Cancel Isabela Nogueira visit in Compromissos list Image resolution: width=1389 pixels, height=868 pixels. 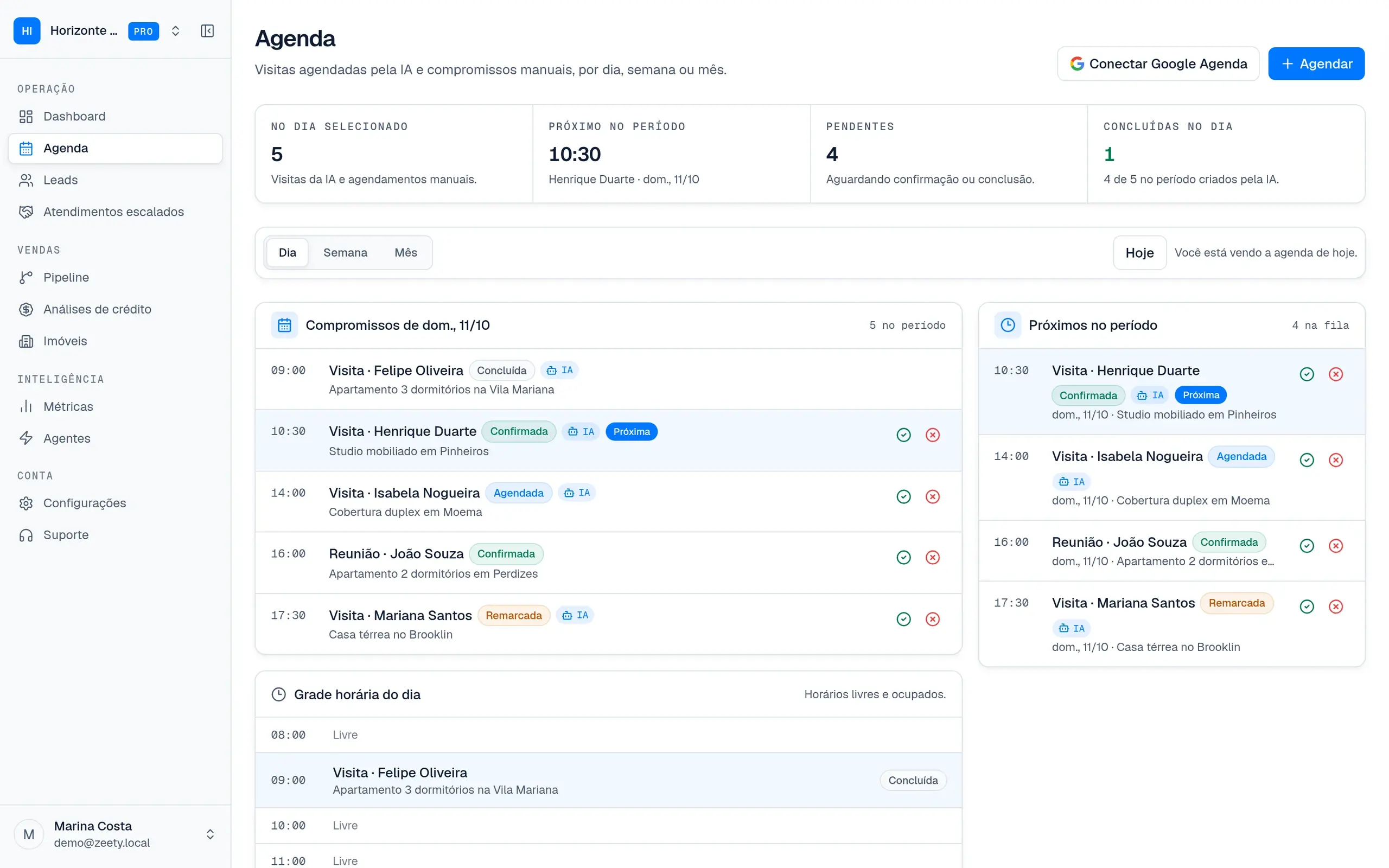[x=932, y=496]
